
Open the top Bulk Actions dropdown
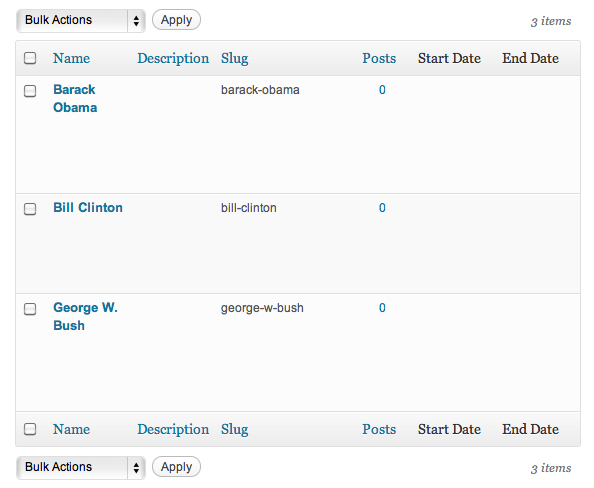click(x=81, y=20)
